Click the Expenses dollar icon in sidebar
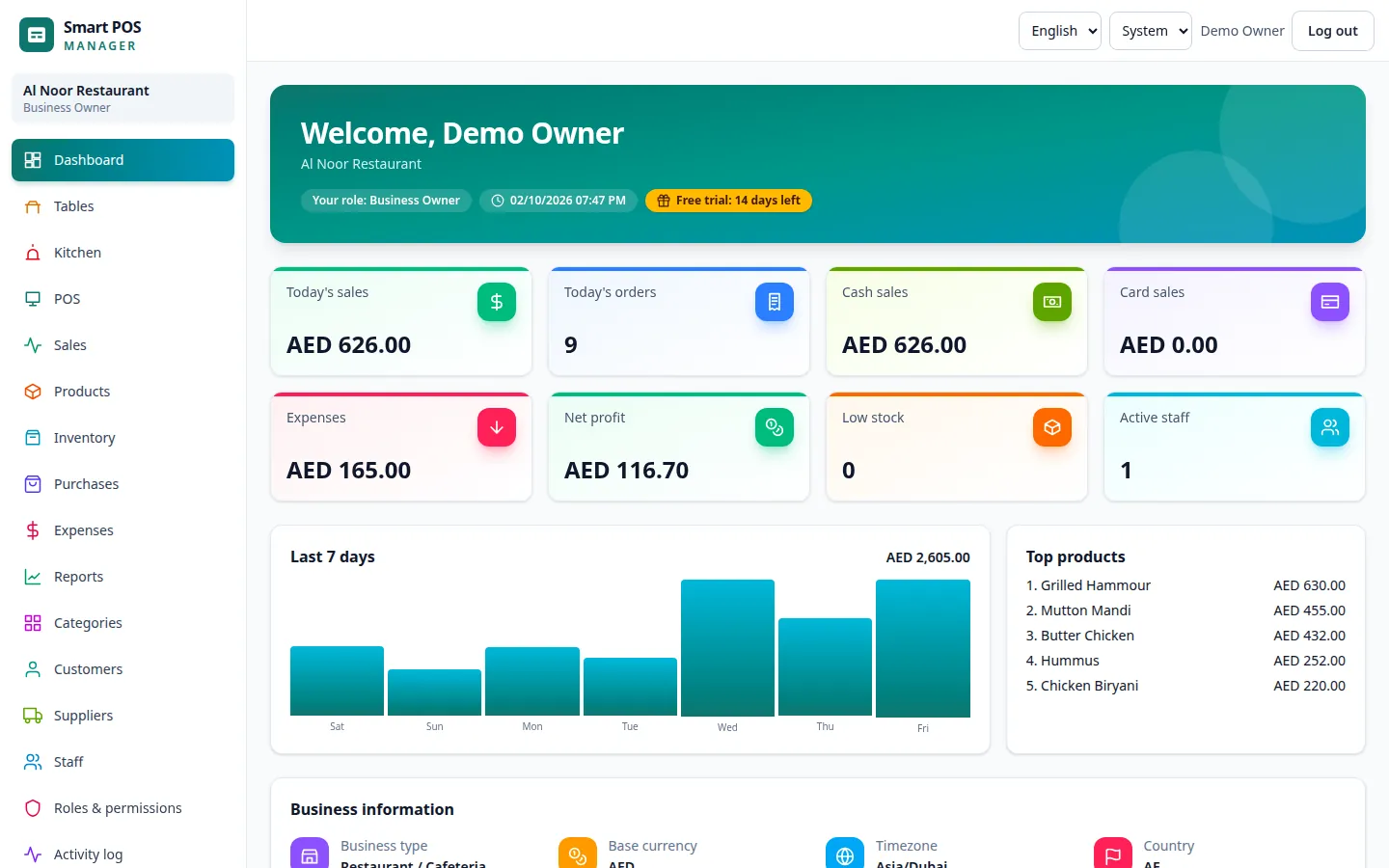 pos(33,530)
